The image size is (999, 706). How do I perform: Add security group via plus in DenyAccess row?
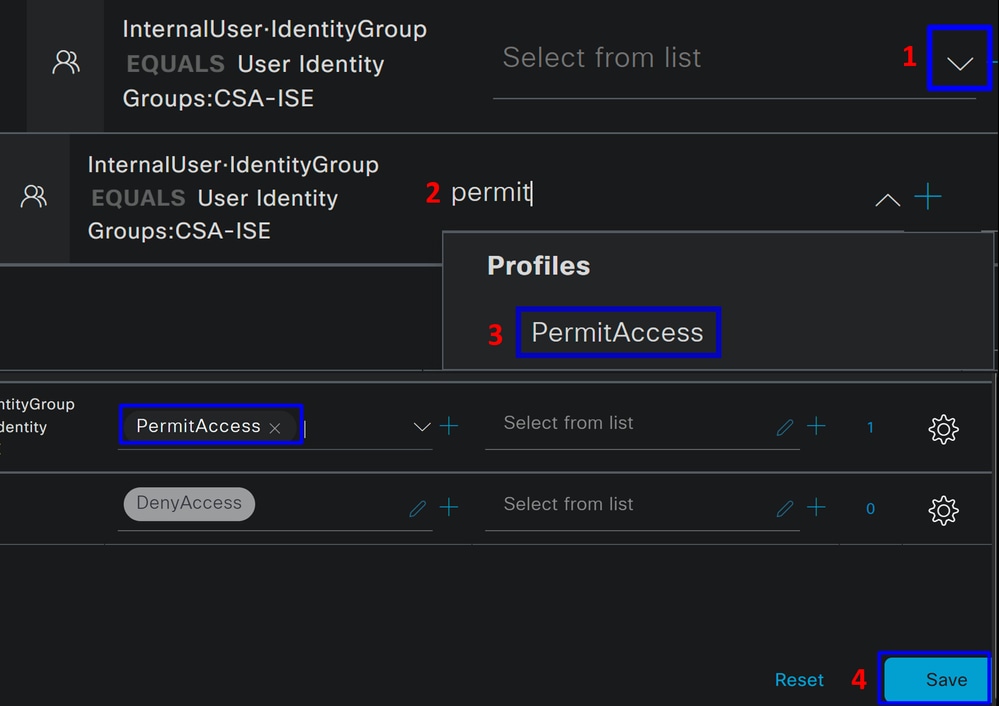click(x=816, y=507)
